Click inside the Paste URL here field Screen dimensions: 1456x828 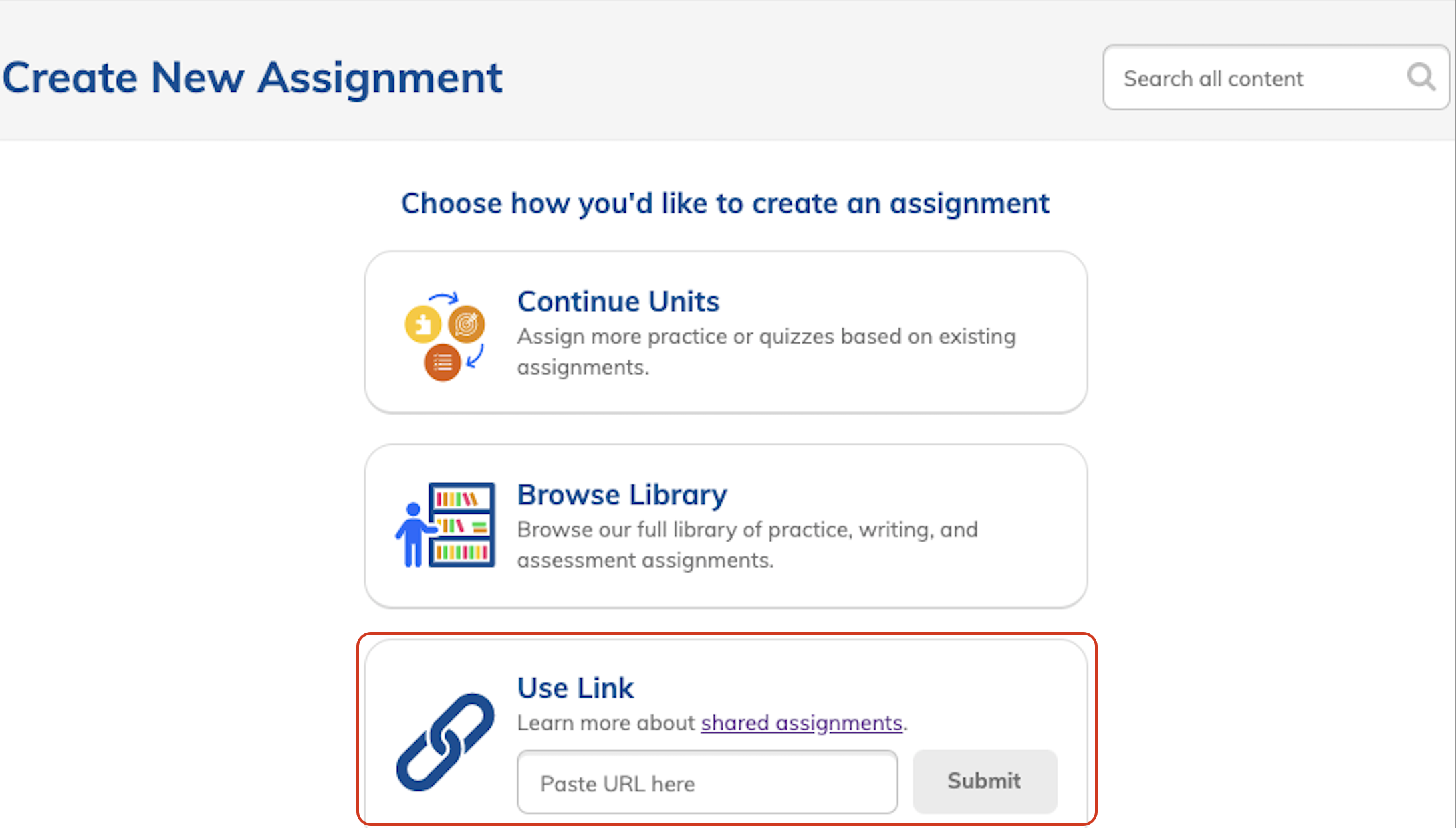(x=707, y=782)
